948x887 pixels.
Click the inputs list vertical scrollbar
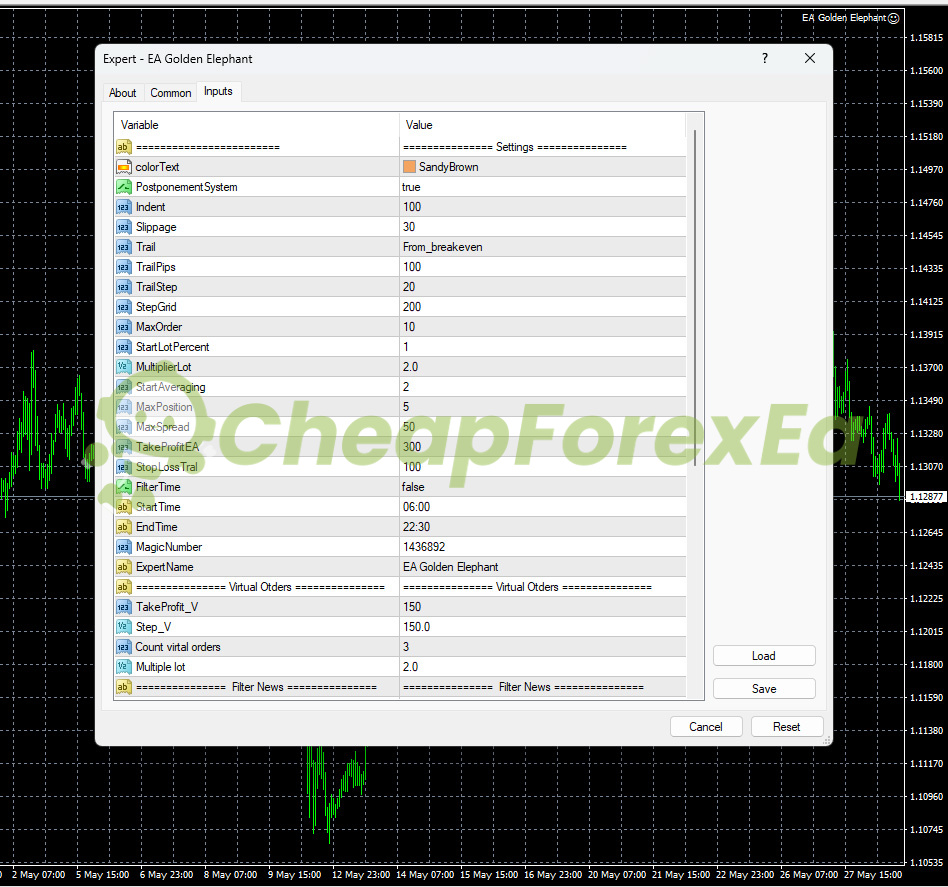pos(695,297)
